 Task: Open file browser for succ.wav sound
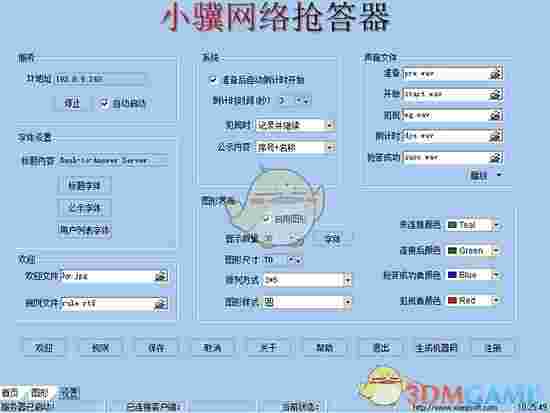point(496,158)
